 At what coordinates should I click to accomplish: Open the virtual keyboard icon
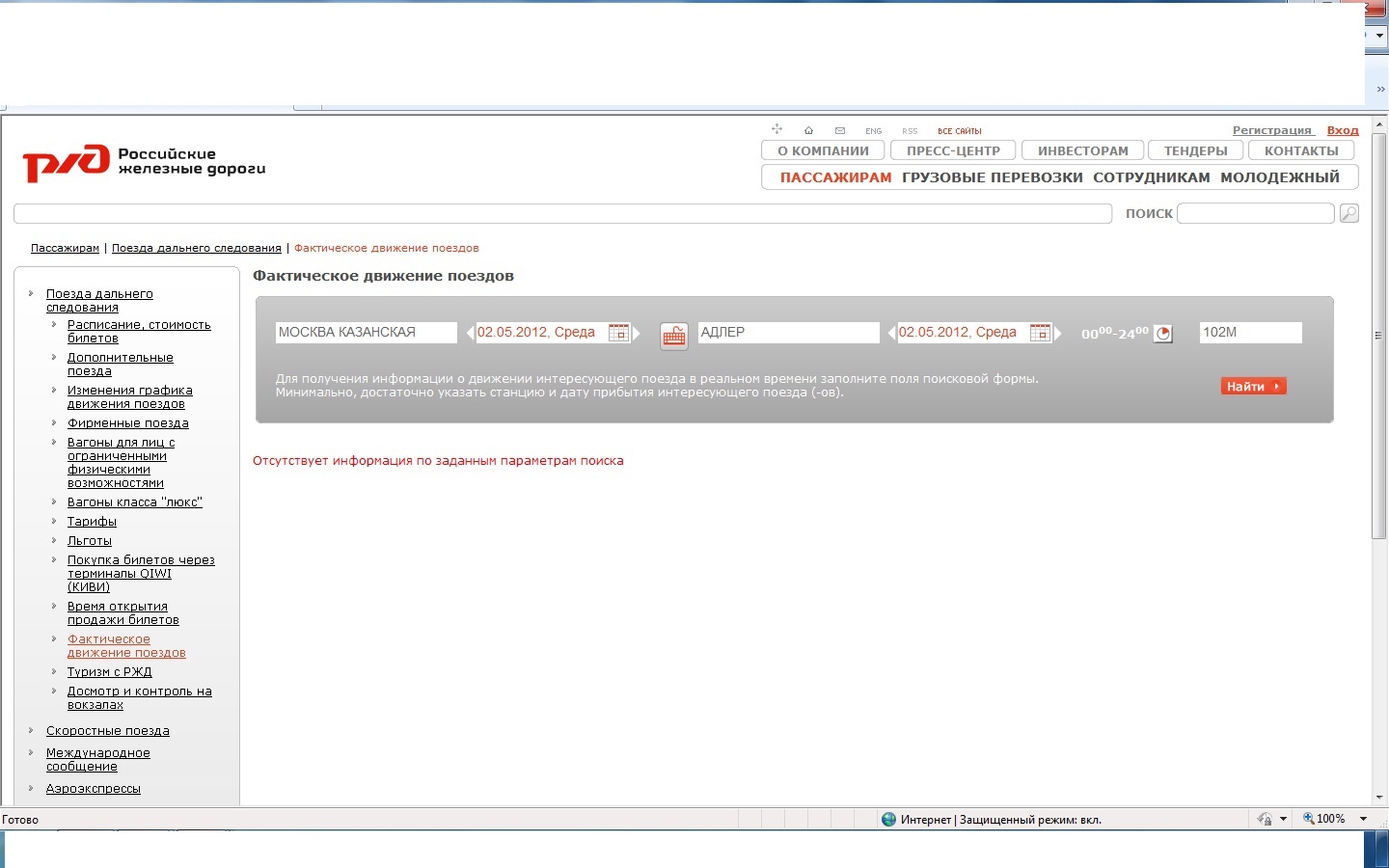coord(673,336)
